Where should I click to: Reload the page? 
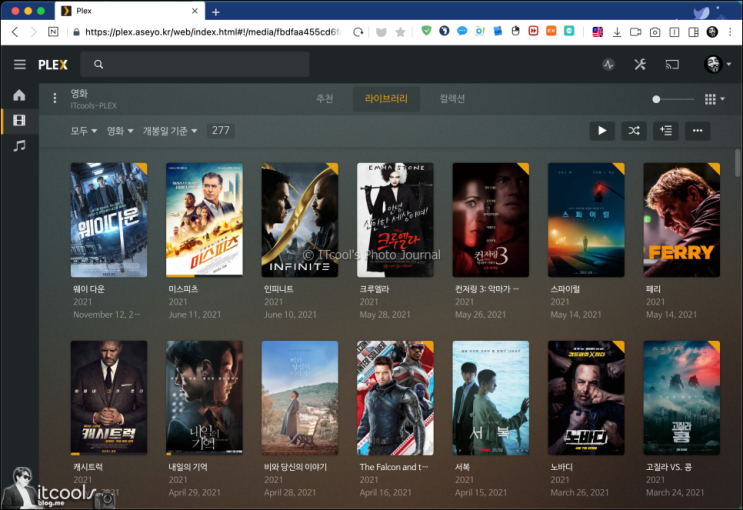[358, 32]
